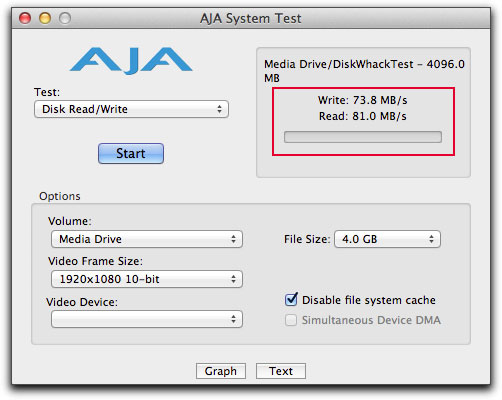Screen dimensions: 502x400
Task: Uncheck Disable file system cache
Action: point(291,299)
